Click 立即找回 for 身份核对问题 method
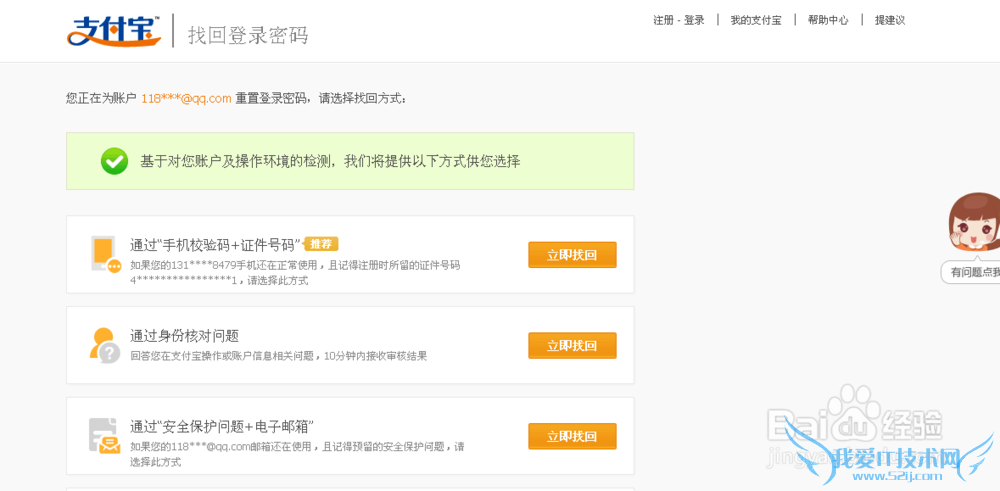The height and width of the screenshot is (491, 1000). point(572,346)
